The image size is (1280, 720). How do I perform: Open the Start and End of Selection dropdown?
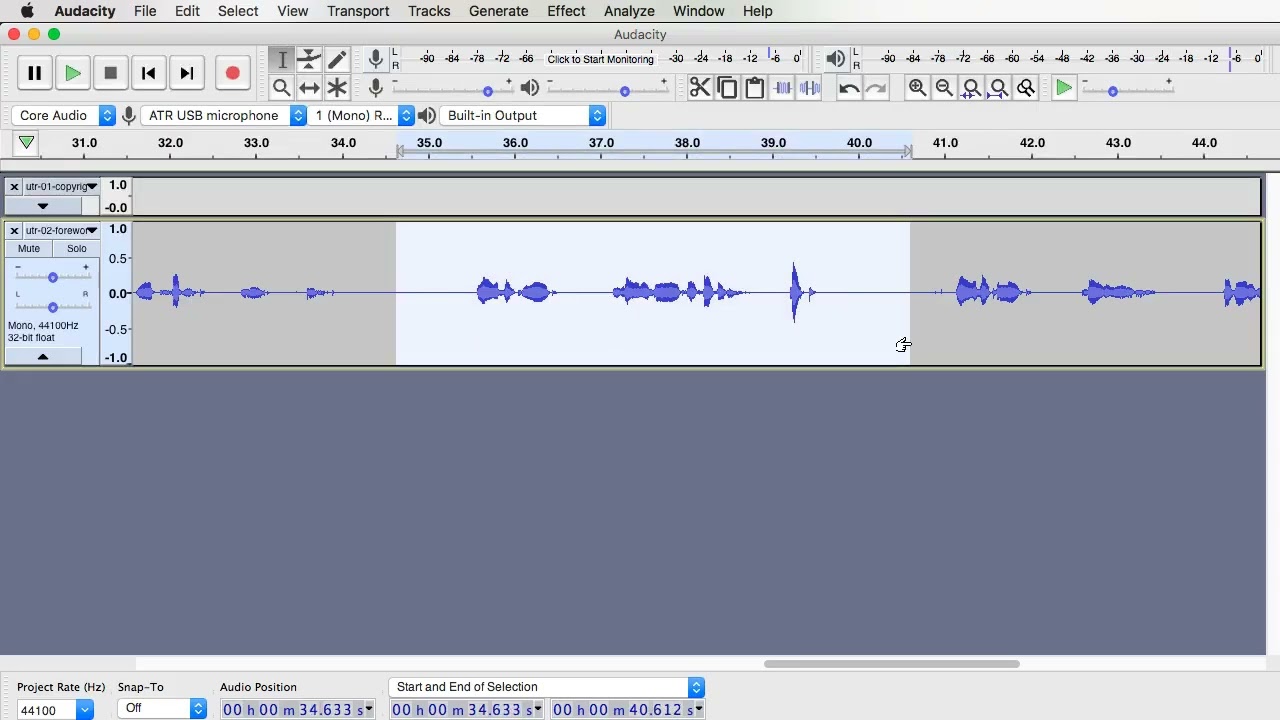pyautogui.click(x=546, y=687)
